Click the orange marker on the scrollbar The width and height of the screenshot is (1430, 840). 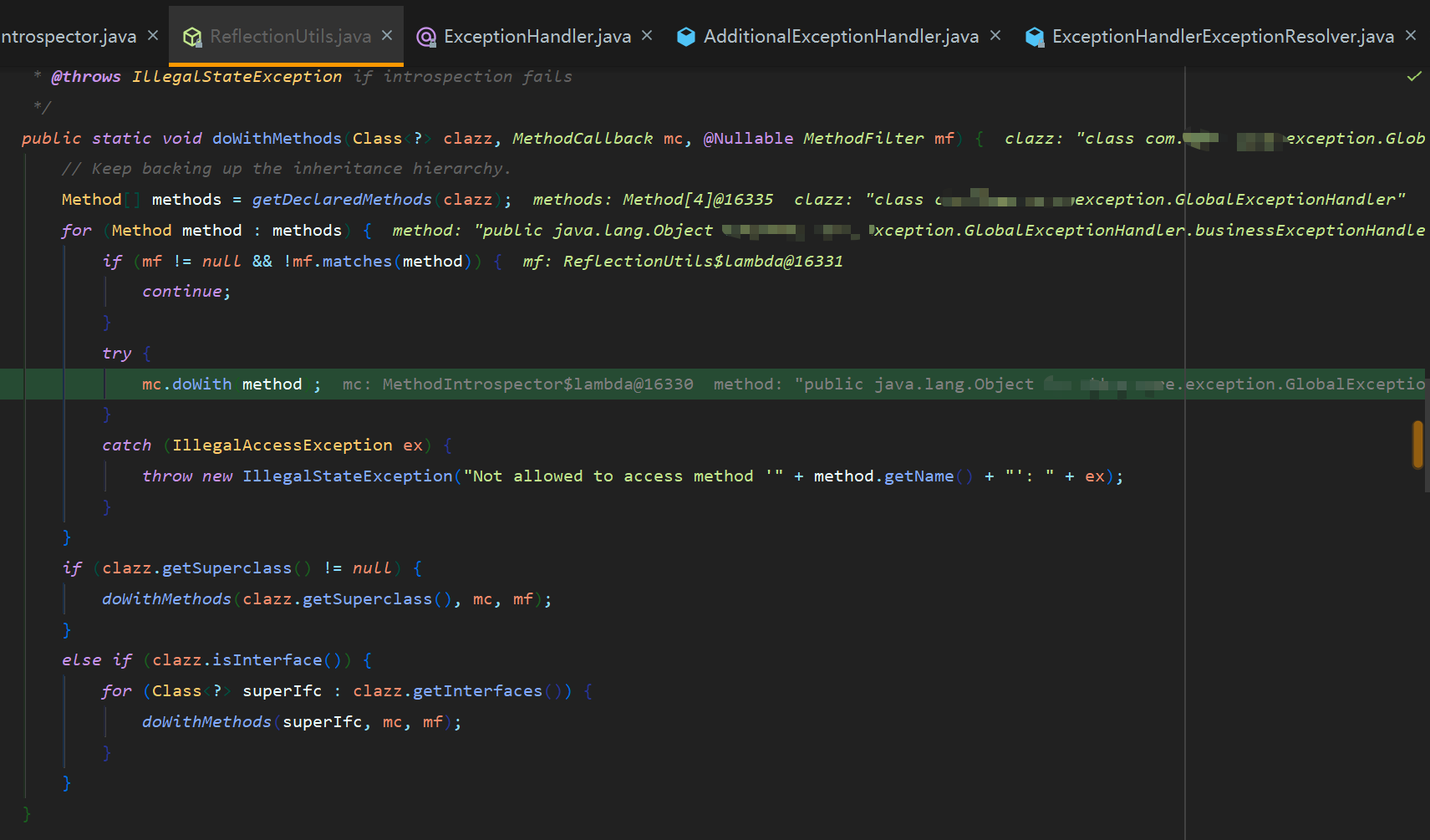[x=1417, y=445]
